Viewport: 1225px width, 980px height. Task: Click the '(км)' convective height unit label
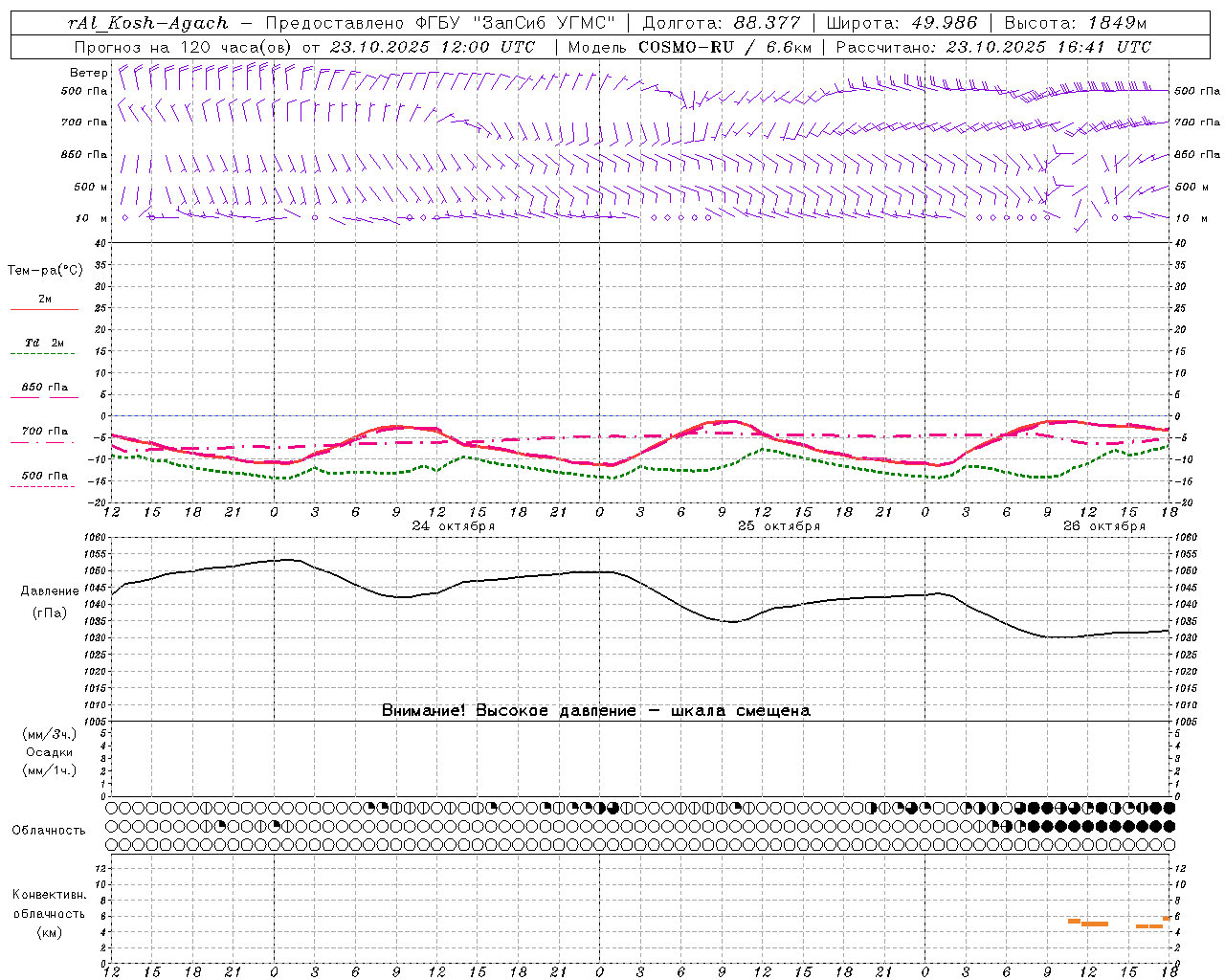[x=50, y=932]
